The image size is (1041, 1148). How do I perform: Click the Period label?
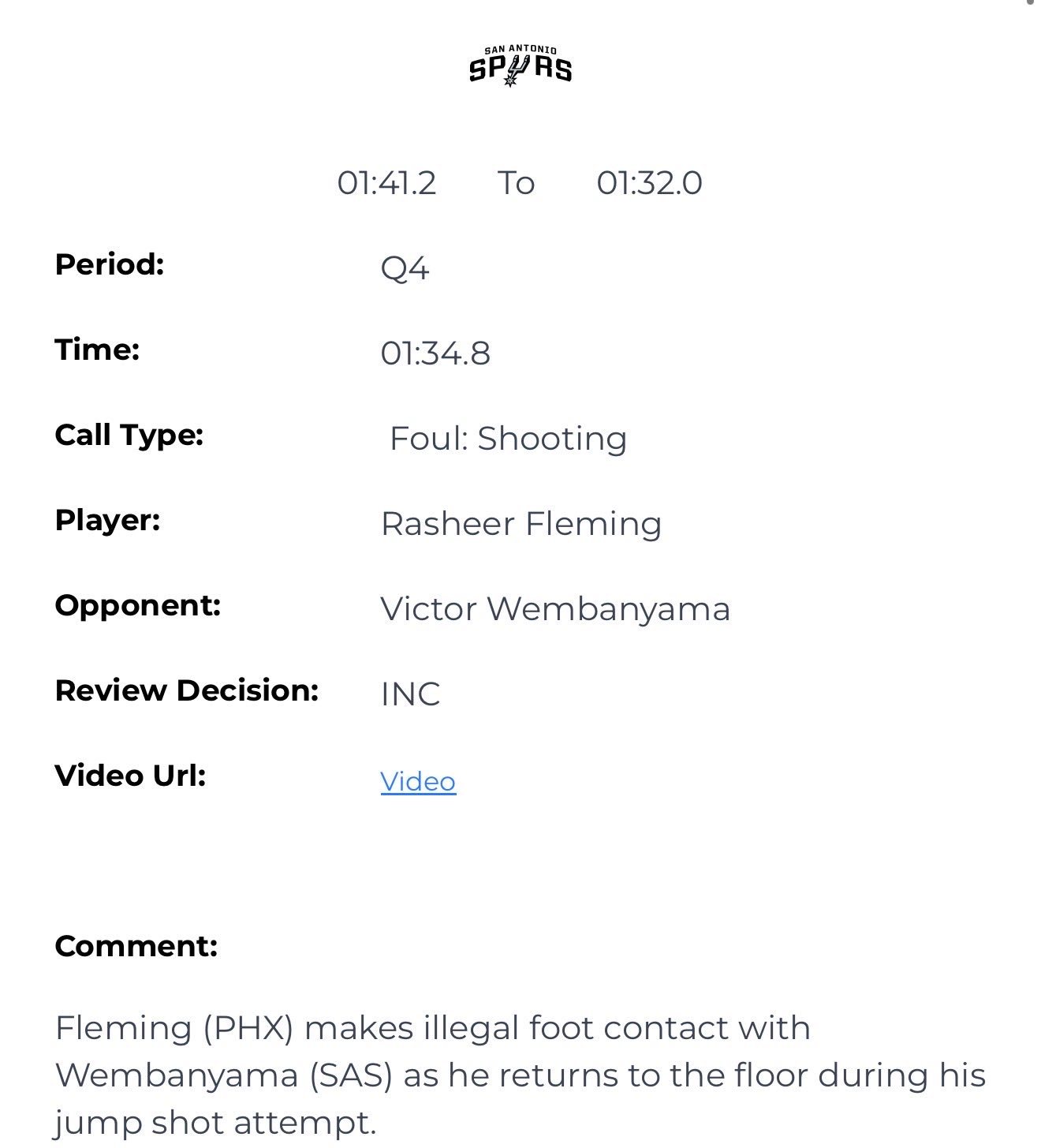tap(110, 264)
